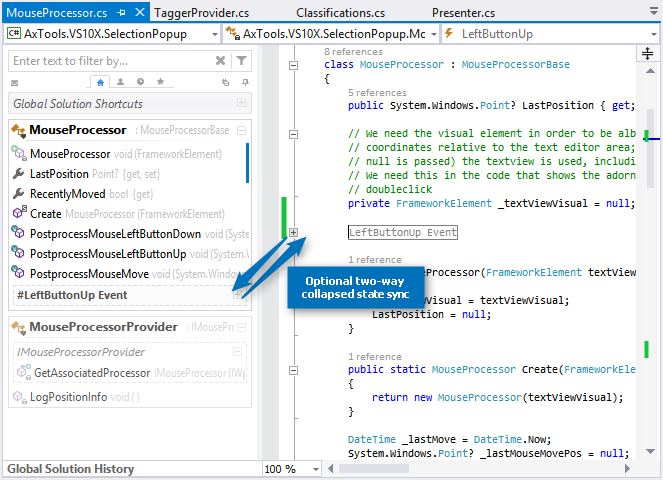The width and height of the screenshot is (663, 480).
Task: Click the collapsed LeftButtonUp Event box
Action: click(x=403, y=232)
